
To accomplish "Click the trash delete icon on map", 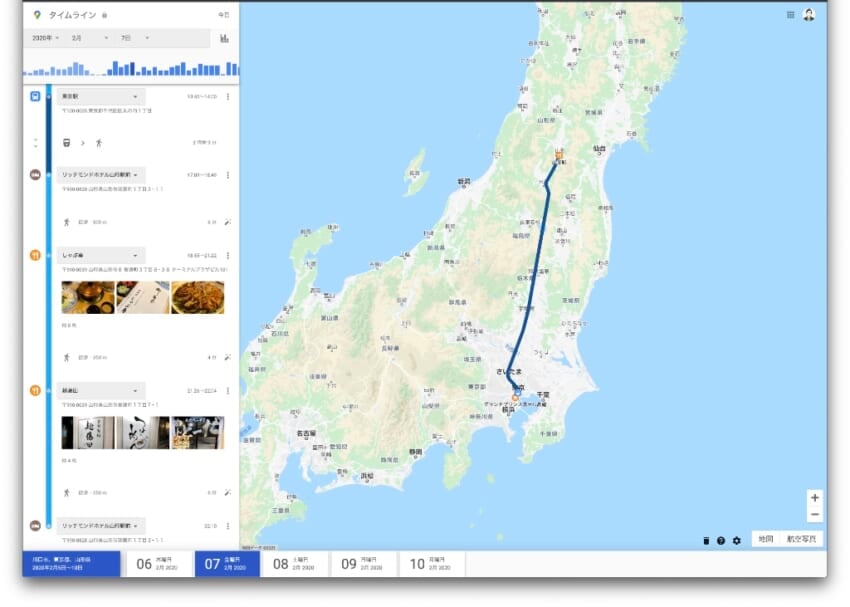I will (706, 540).
